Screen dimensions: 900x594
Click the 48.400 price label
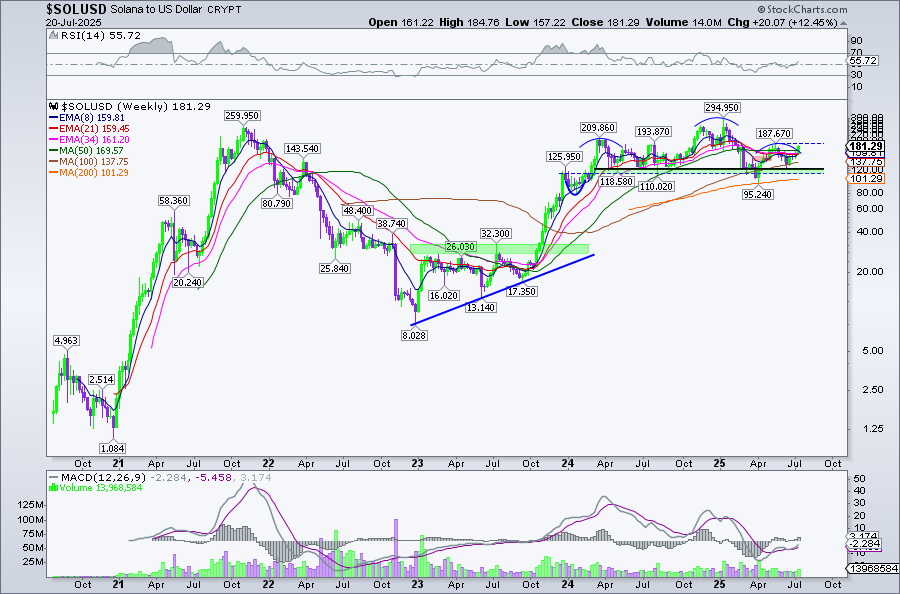click(x=357, y=211)
